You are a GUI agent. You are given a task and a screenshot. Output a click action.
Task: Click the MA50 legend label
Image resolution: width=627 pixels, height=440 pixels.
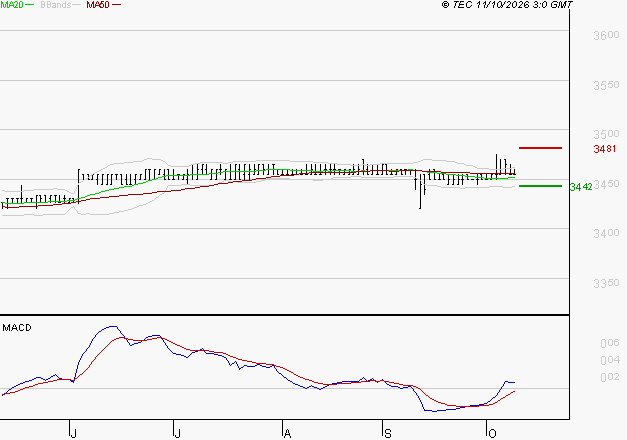(98, 5)
